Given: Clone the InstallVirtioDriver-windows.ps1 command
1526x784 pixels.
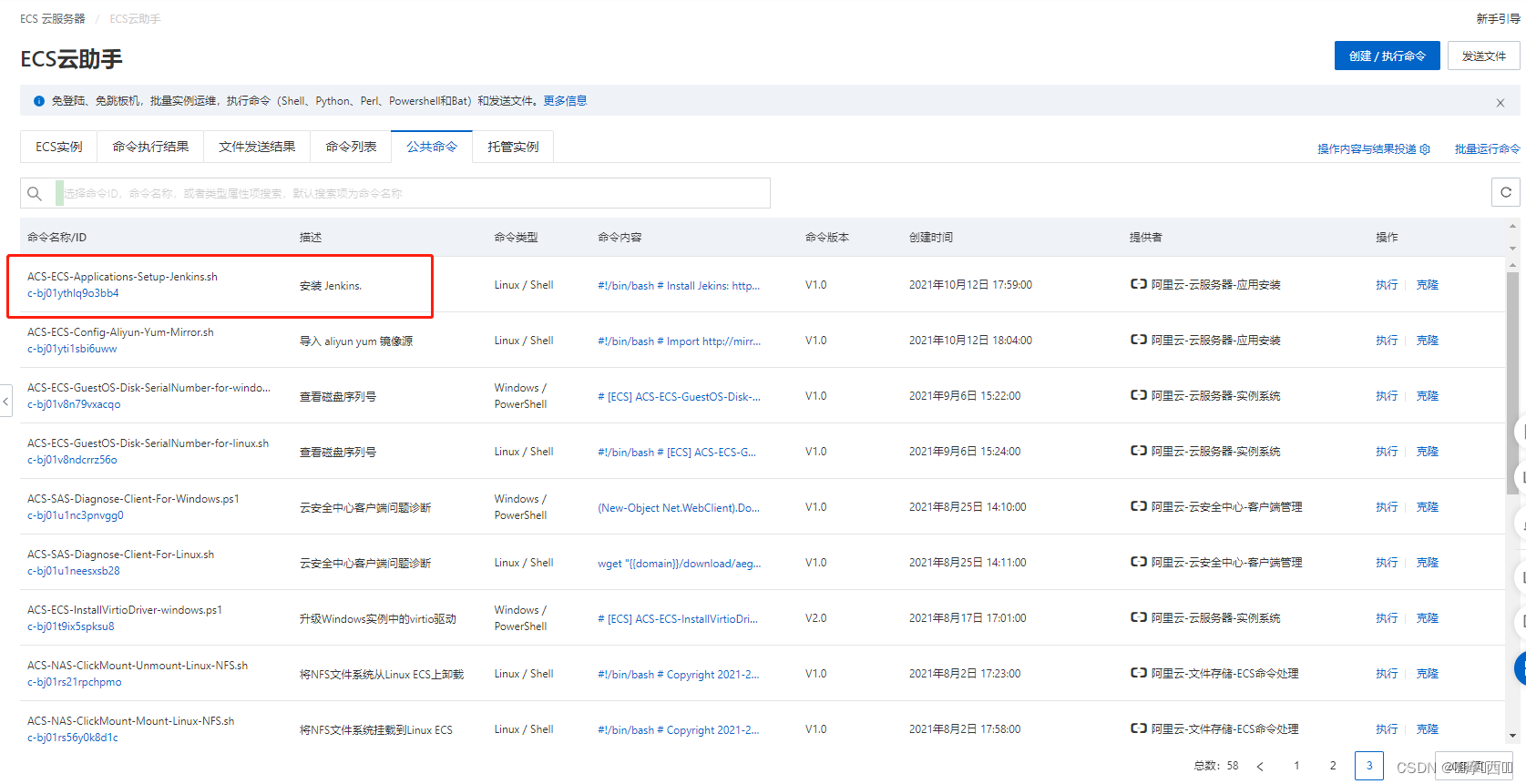Looking at the screenshot, I should coord(1428,618).
